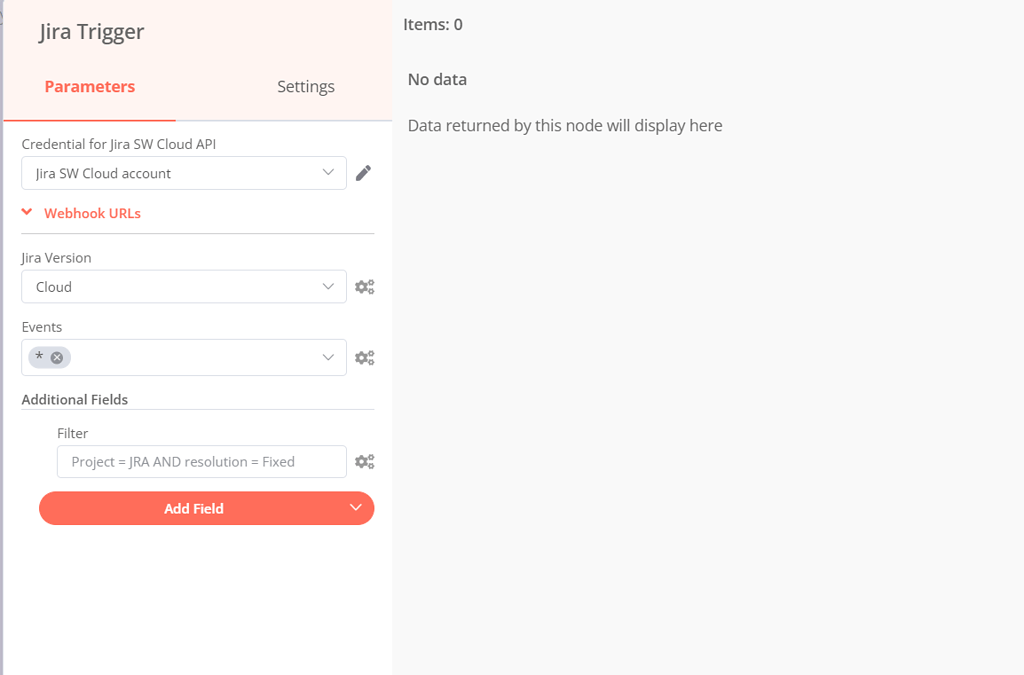The width and height of the screenshot is (1024, 675).
Task: Click the dropdown arrow on the Events field
Action: click(328, 357)
